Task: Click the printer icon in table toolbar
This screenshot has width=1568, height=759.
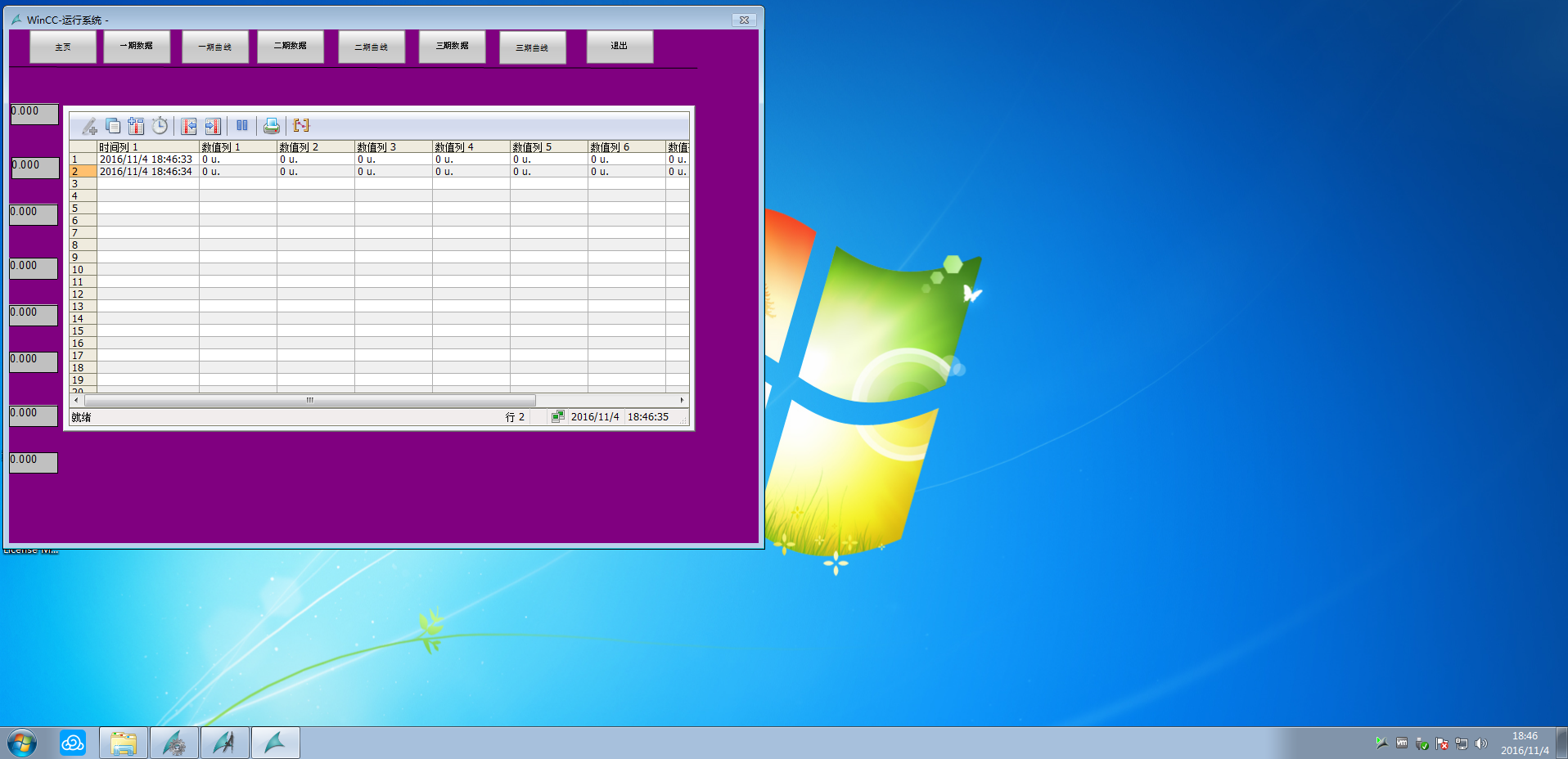Action: pyautogui.click(x=272, y=126)
